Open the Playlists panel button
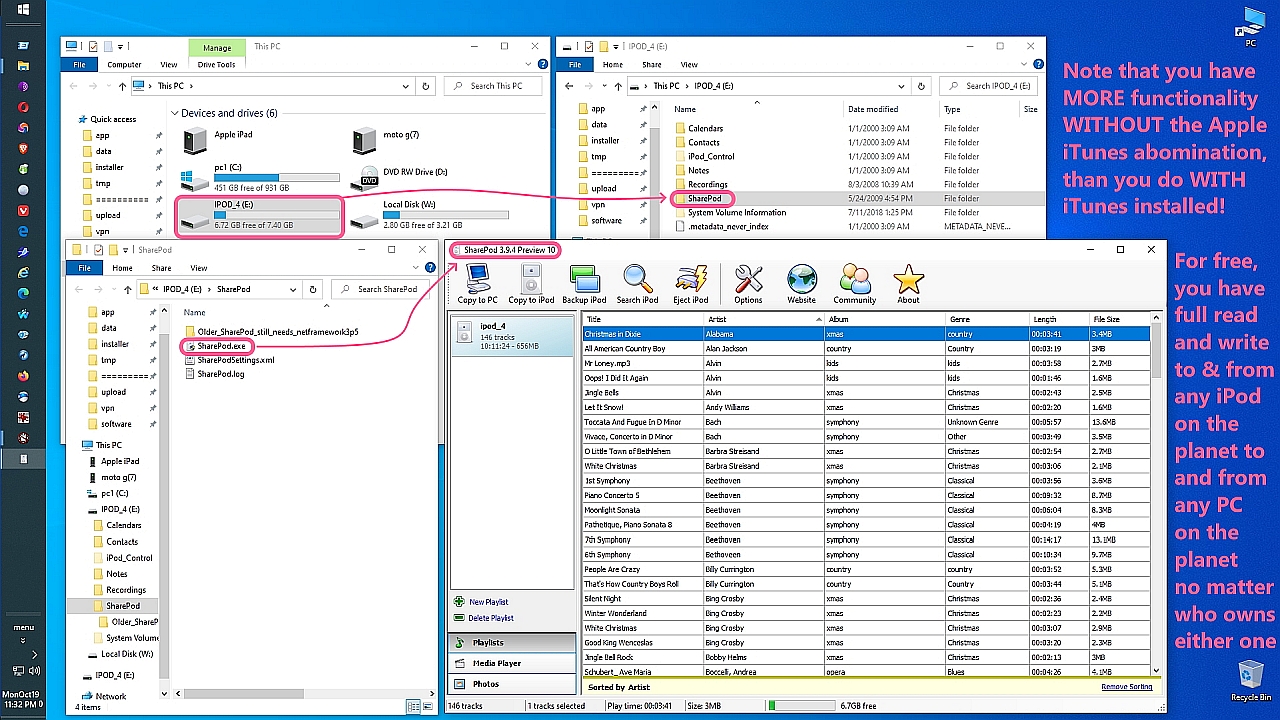 513,642
